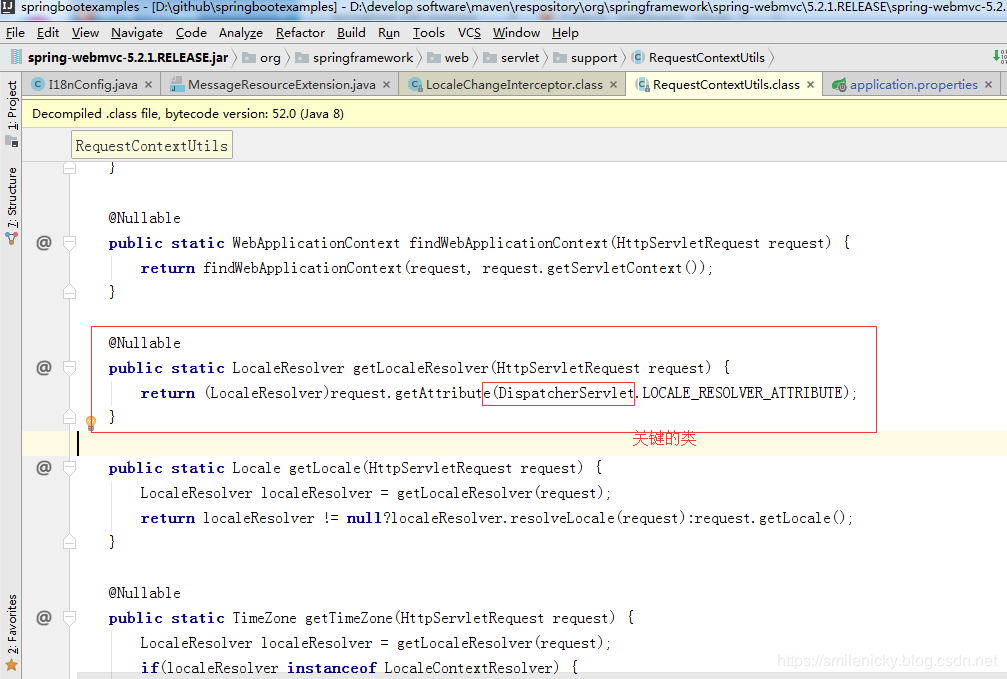The width and height of the screenshot is (1007, 679).
Task: Click the @ gutter icon beside findWebApplicationContext
Action: pyautogui.click(x=44, y=243)
